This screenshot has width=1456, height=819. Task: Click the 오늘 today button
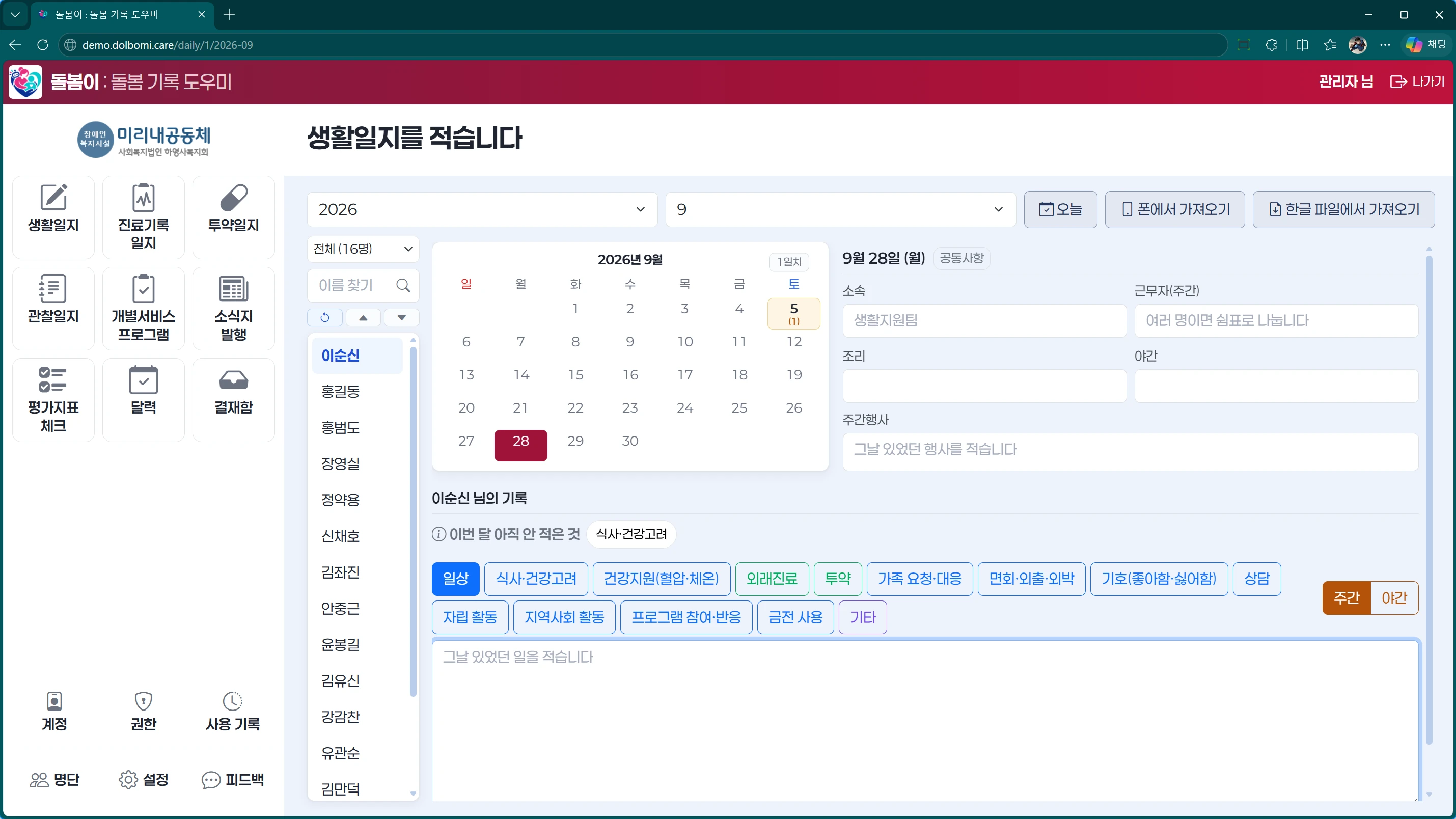click(x=1060, y=210)
